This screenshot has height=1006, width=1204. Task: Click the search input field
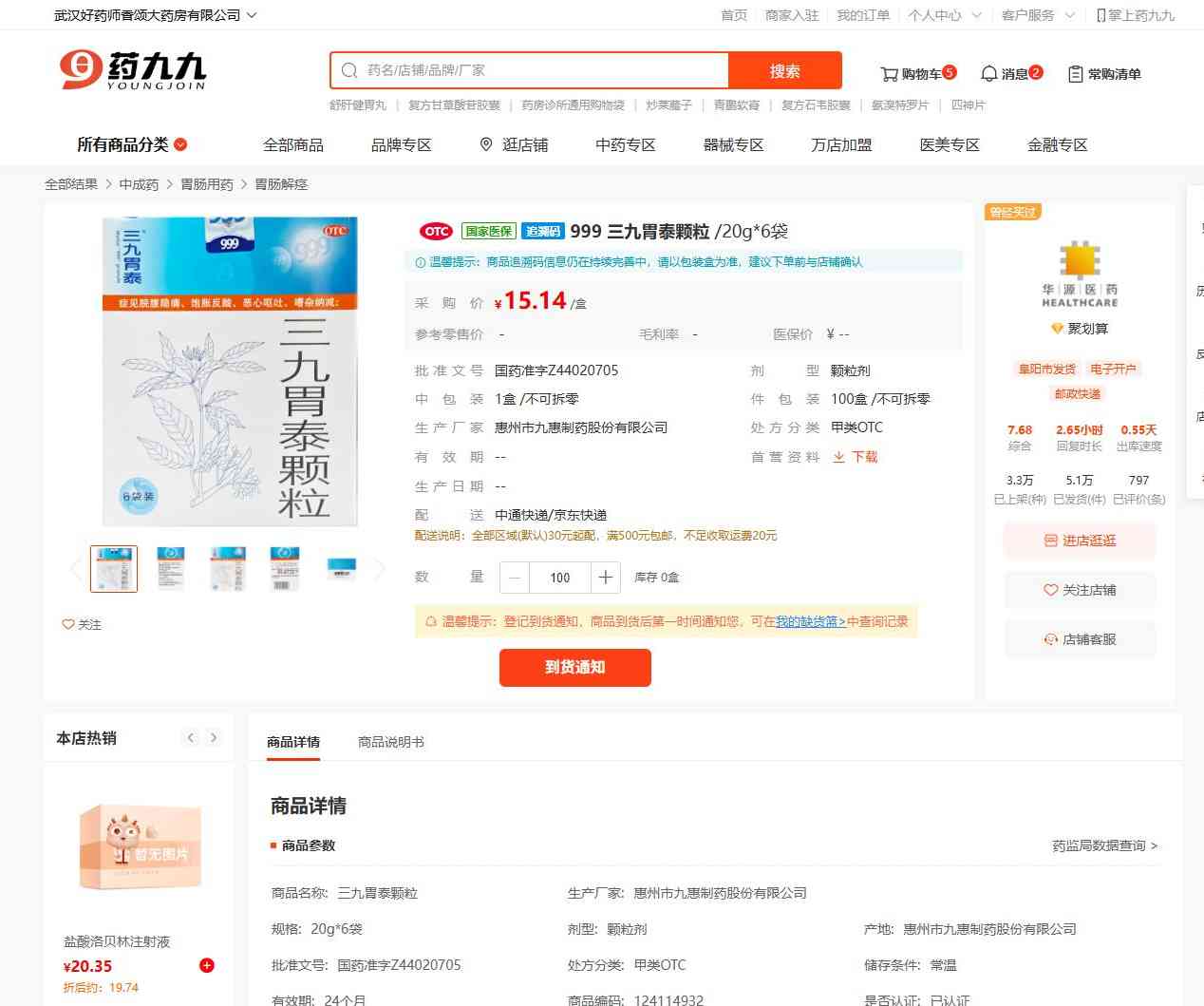530,70
